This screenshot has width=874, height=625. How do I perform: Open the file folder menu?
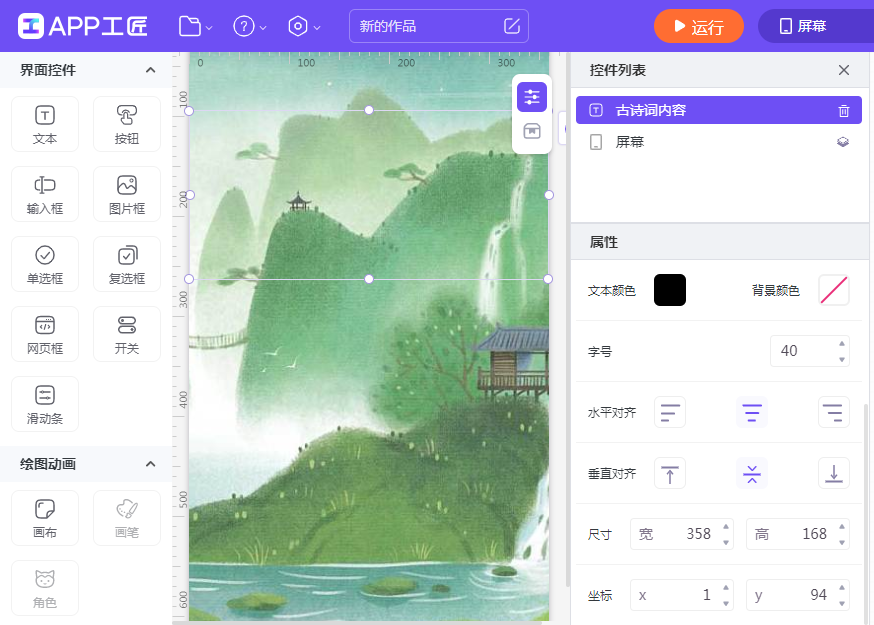pos(195,26)
